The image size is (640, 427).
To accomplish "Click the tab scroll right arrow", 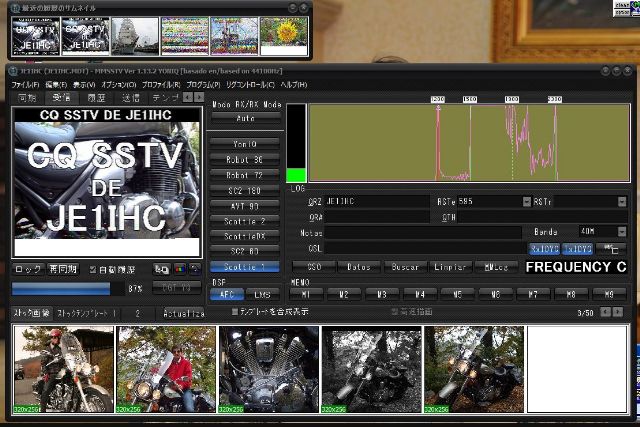I will (x=198, y=98).
